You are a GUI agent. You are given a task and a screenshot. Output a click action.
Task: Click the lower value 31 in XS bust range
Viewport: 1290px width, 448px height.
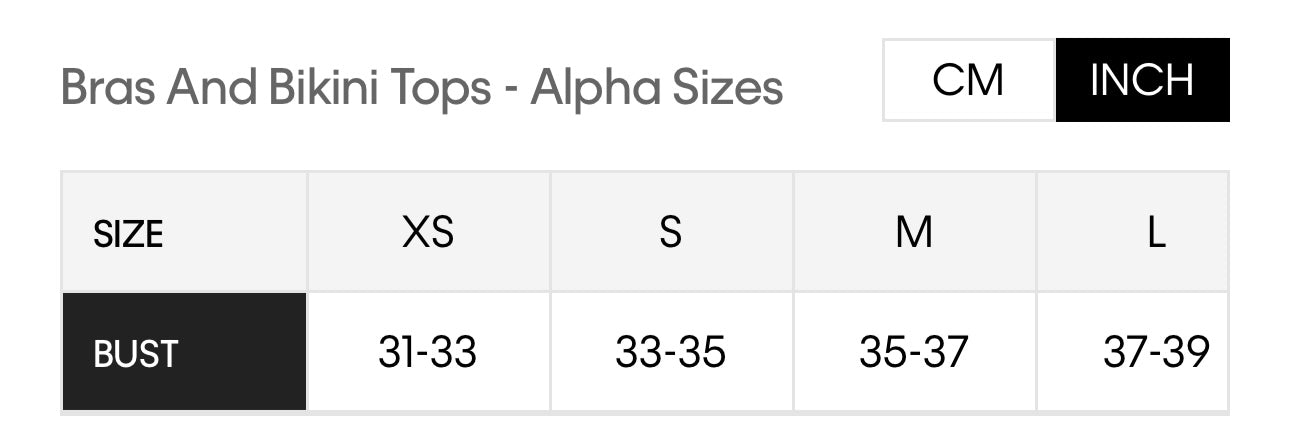click(397, 353)
